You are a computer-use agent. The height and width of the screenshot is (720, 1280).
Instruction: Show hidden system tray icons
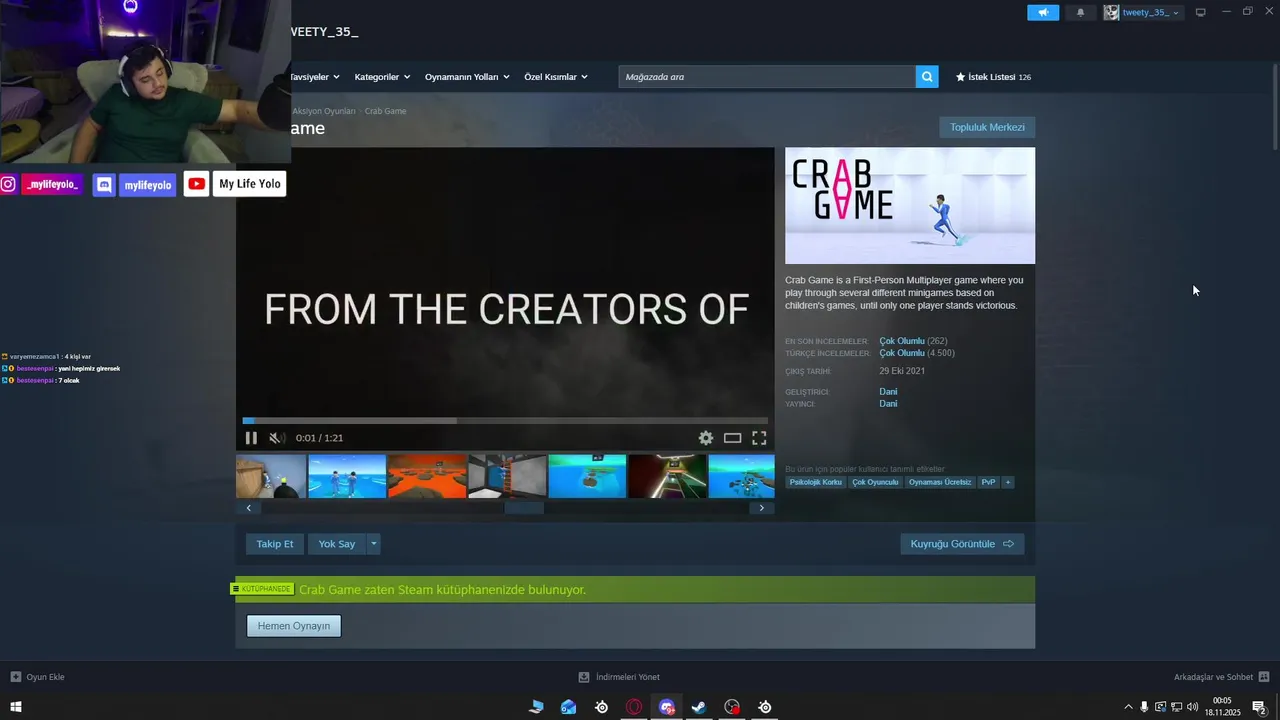1129,707
